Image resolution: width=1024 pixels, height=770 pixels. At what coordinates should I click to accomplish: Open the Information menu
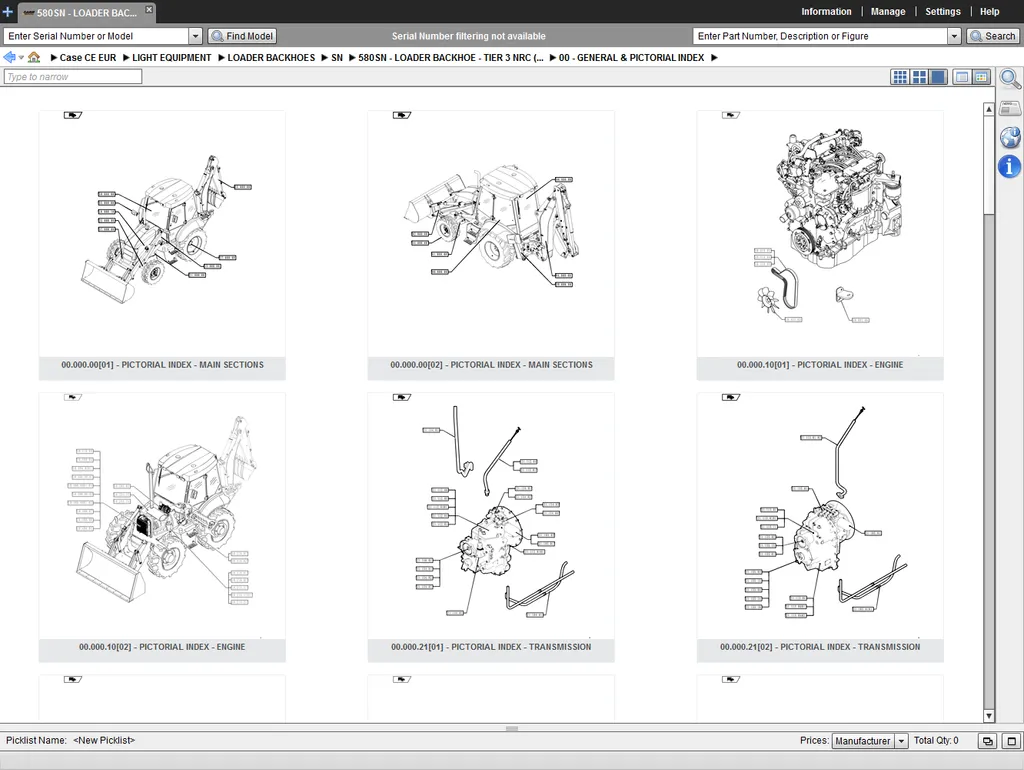[826, 12]
